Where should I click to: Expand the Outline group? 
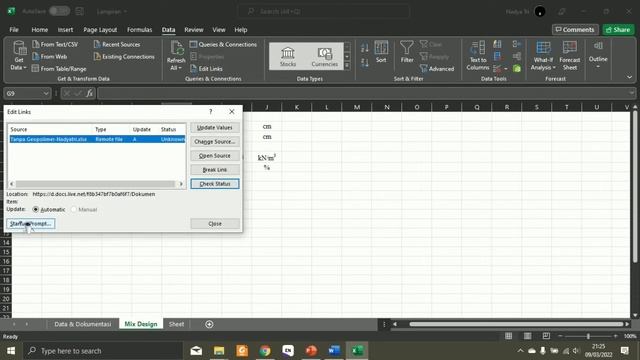[598, 55]
